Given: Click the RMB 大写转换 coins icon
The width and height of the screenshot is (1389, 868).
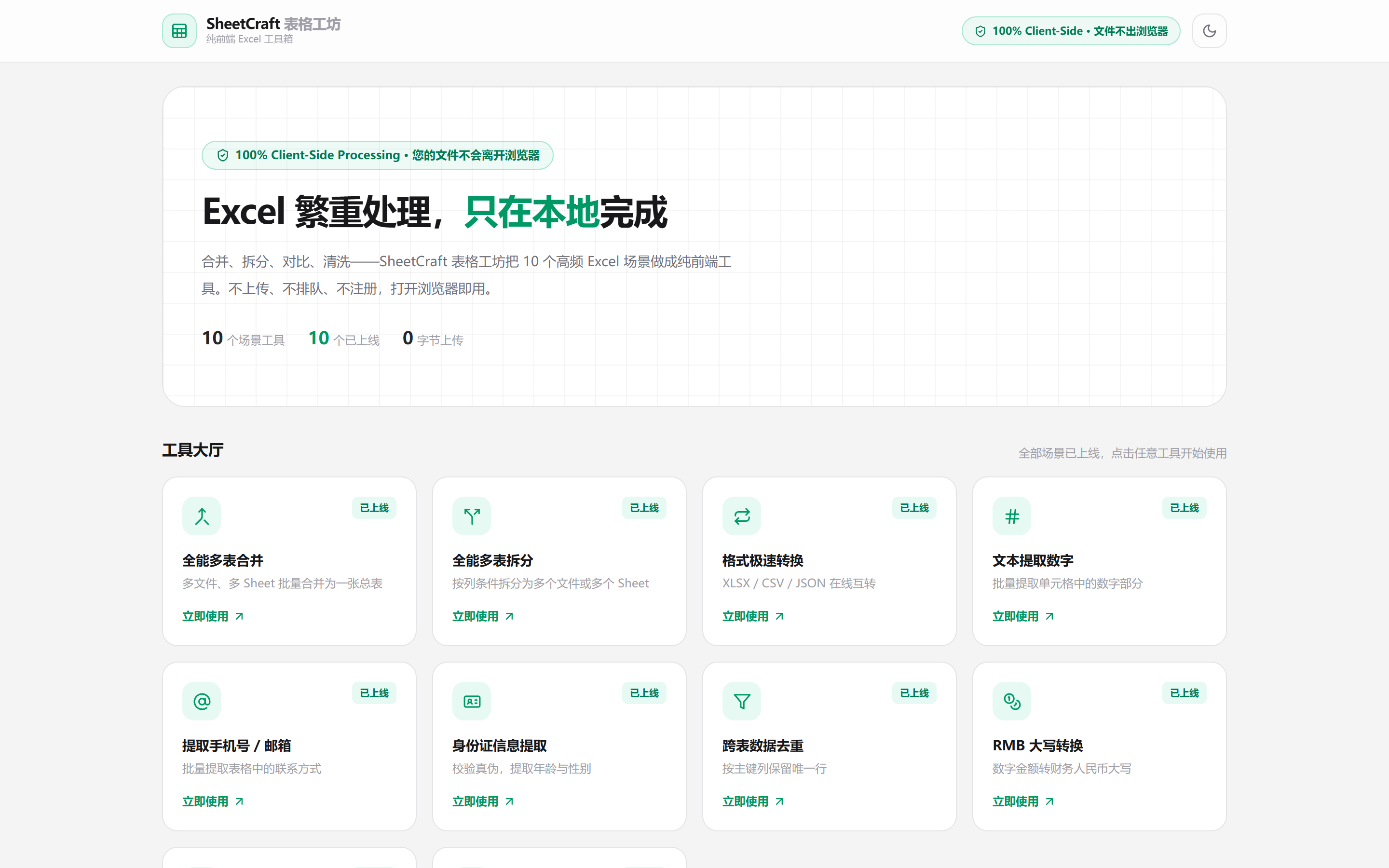Looking at the screenshot, I should [x=1012, y=701].
